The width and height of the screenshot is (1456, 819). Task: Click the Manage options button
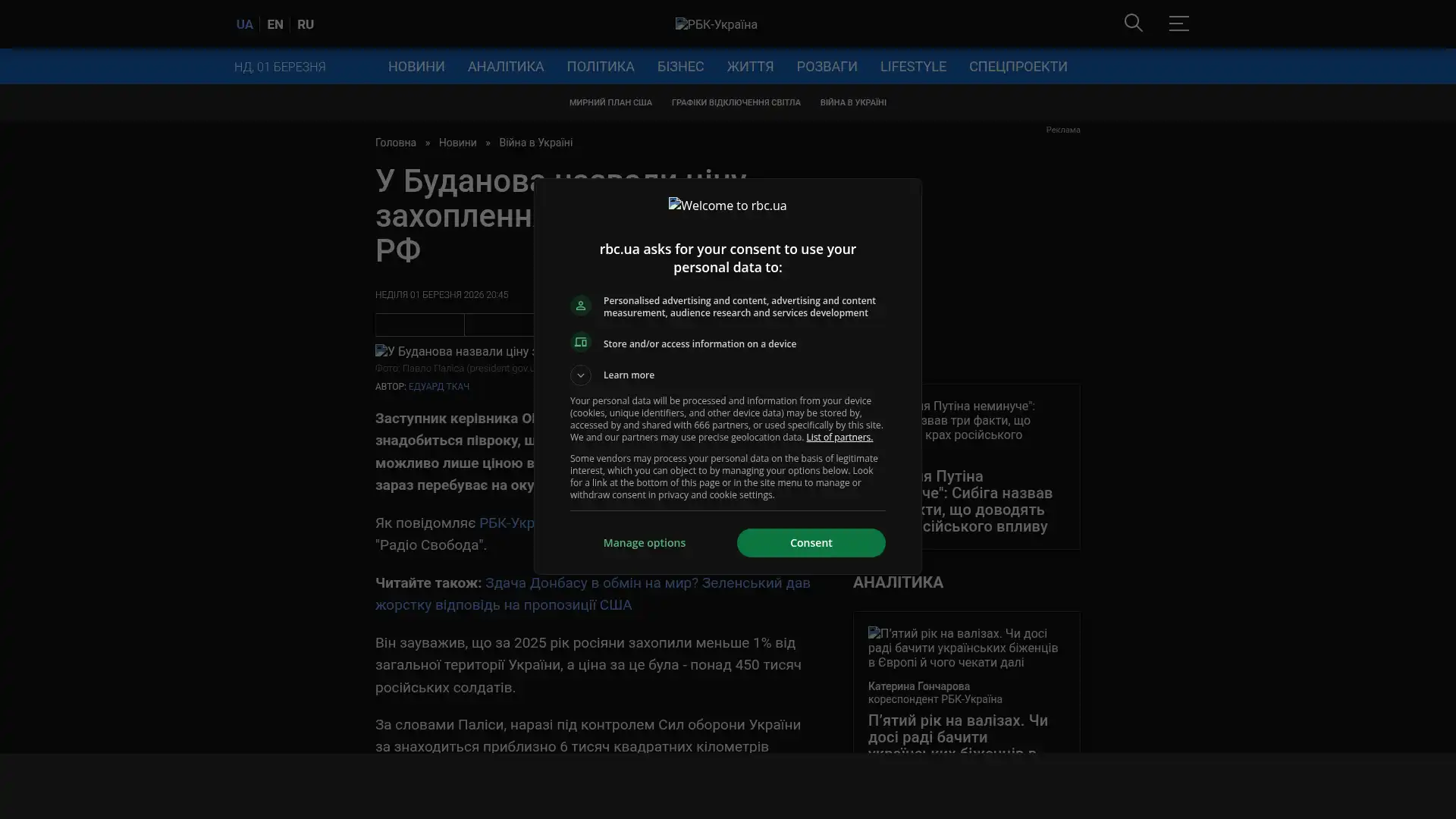pyautogui.click(x=644, y=543)
